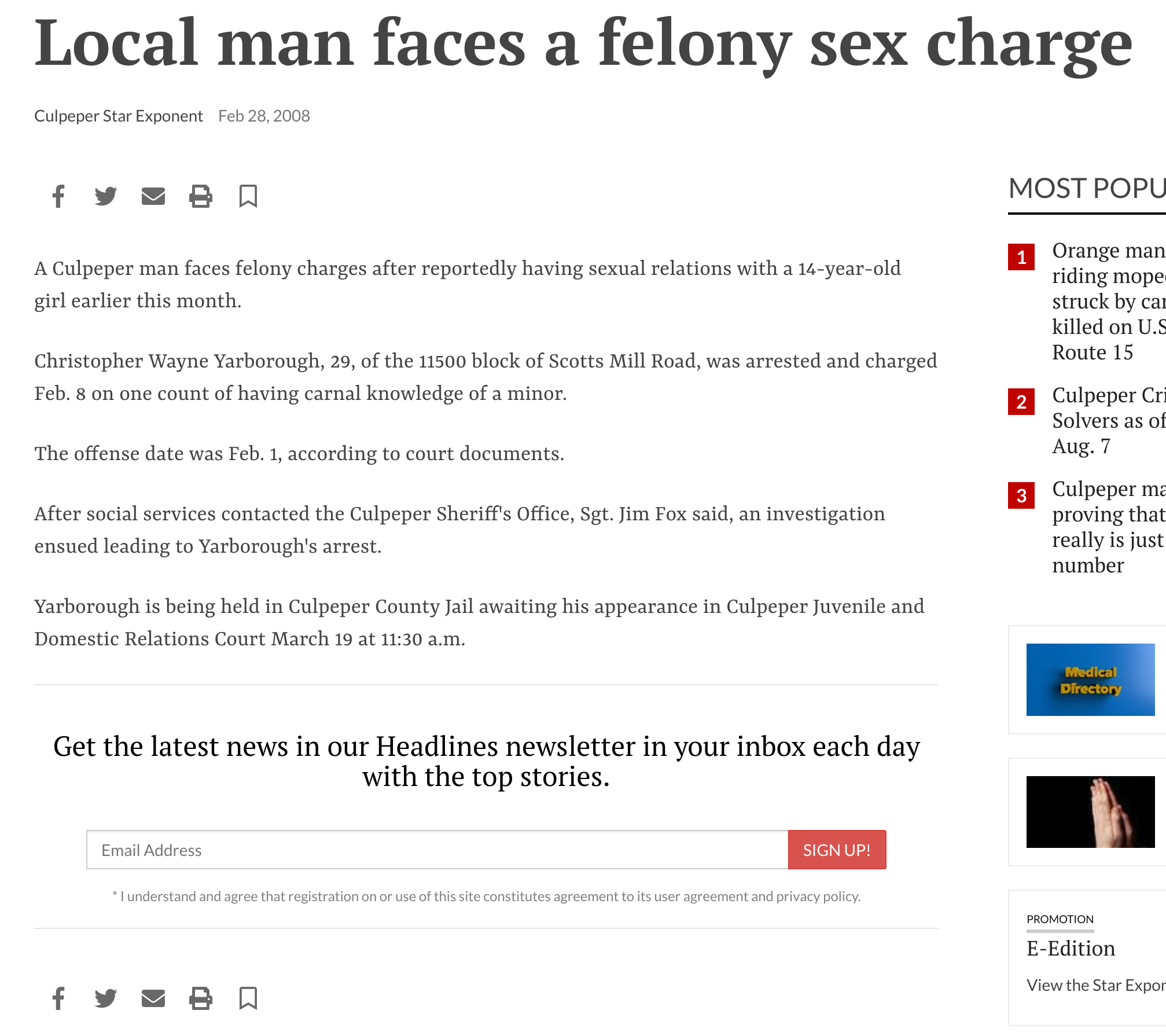Click the bottom Twitter share icon
Viewport: 1166px width, 1036px height.
(106, 998)
